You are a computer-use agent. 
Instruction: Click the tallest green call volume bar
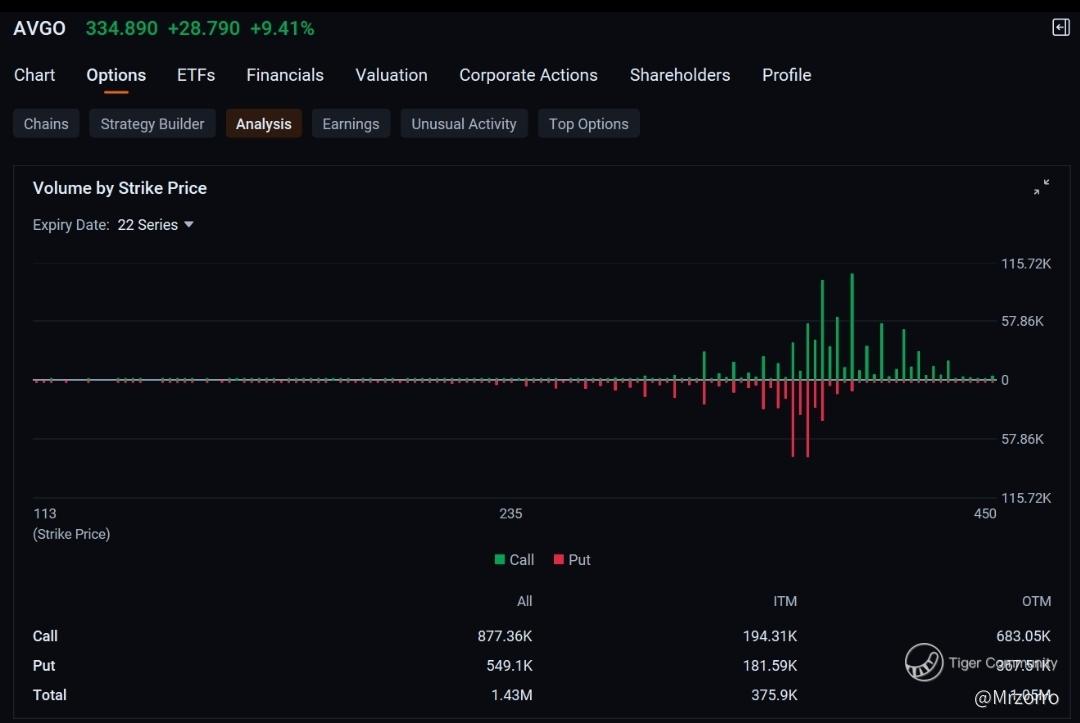tap(852, 325)
